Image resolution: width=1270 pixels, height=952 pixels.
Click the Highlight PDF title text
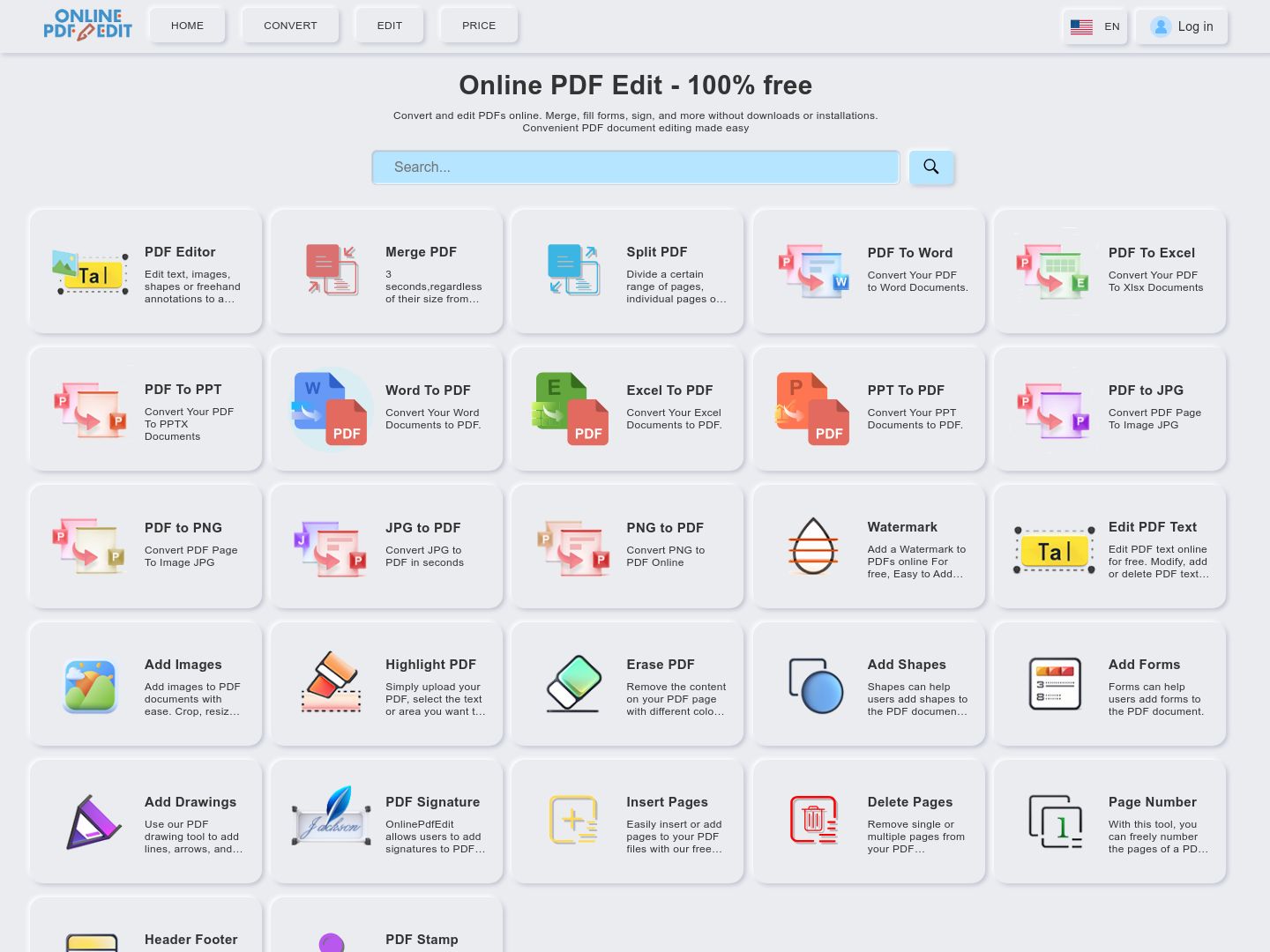(430, 665)
